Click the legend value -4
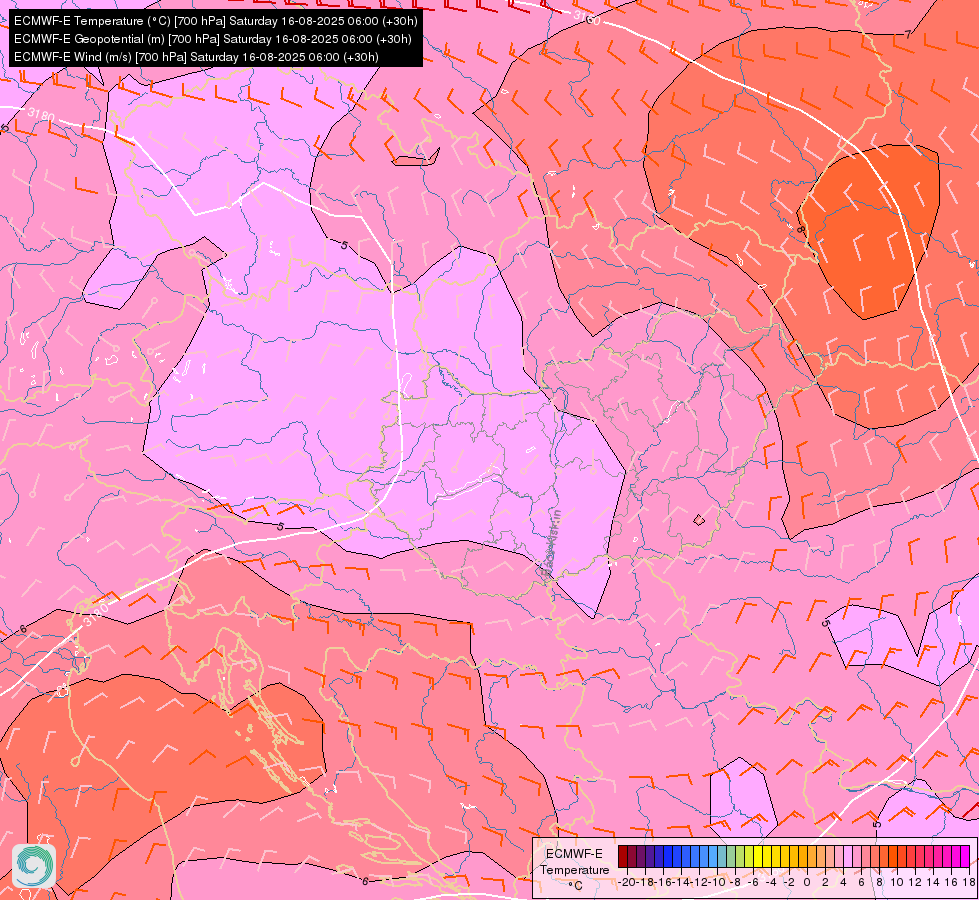 [x=771, y=882]
